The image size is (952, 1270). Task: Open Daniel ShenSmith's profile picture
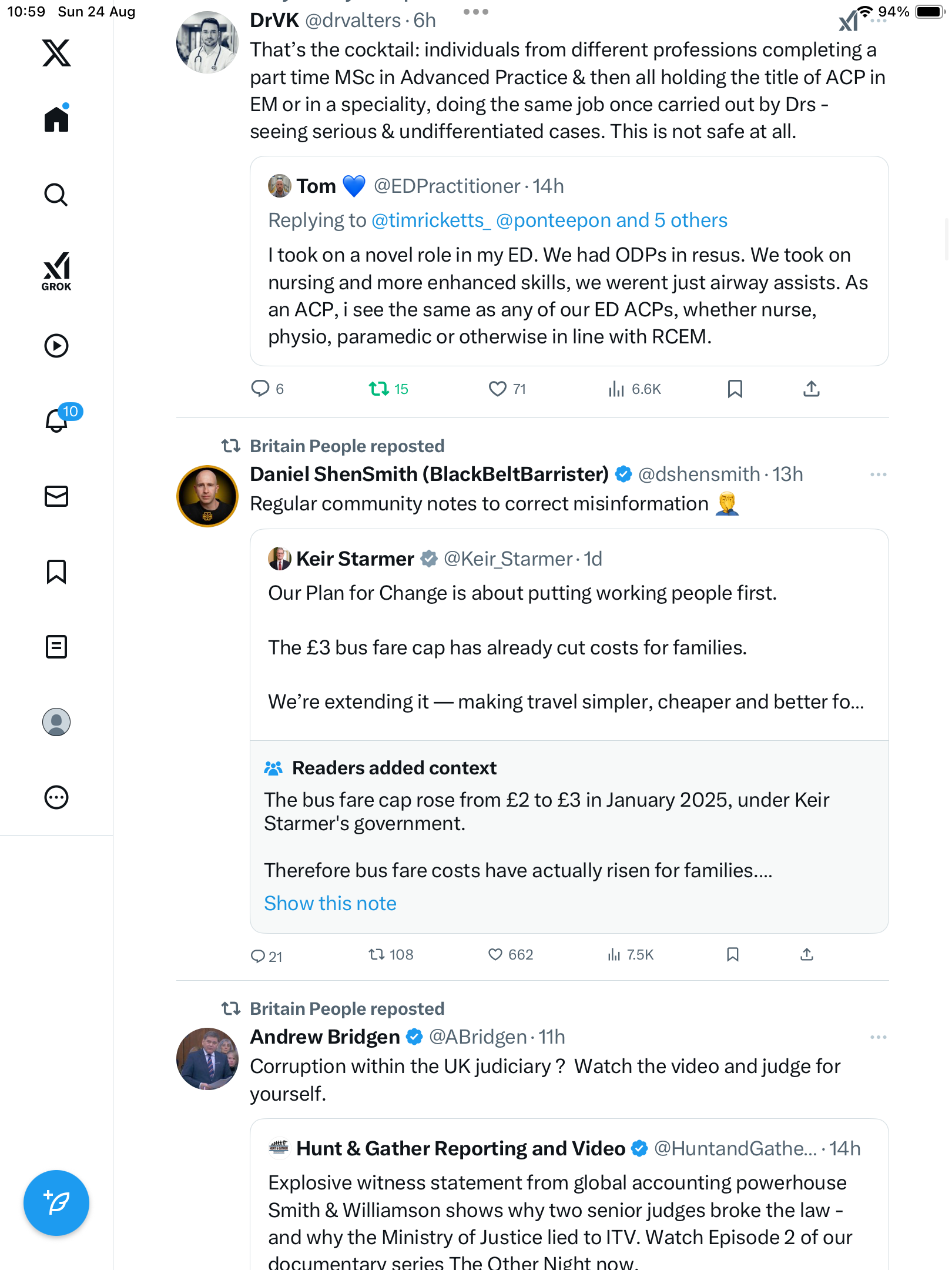pyautogui.click(x=207, y=496)
